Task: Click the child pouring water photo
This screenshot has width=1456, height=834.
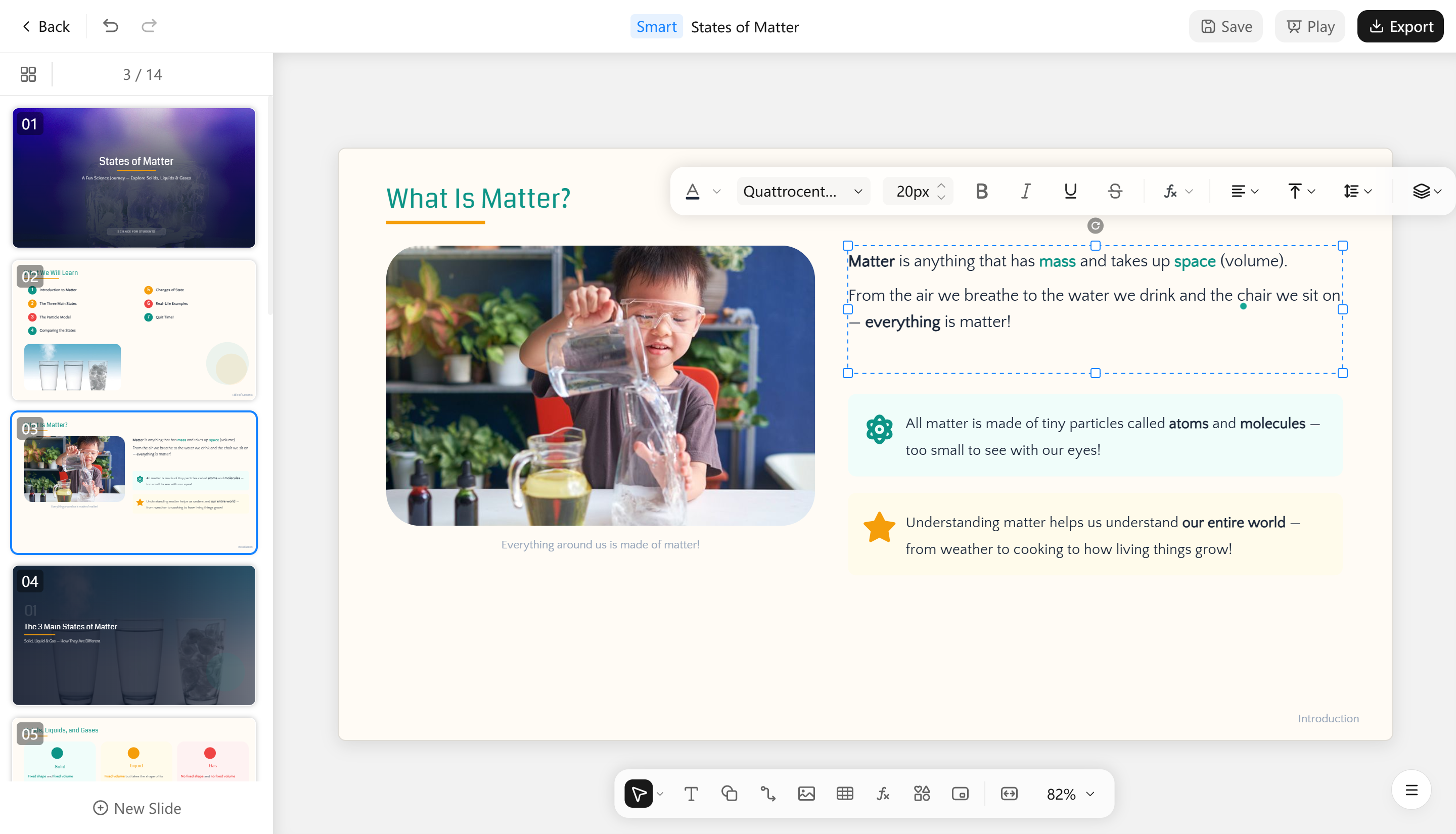Action: click(x=600, y=386)
